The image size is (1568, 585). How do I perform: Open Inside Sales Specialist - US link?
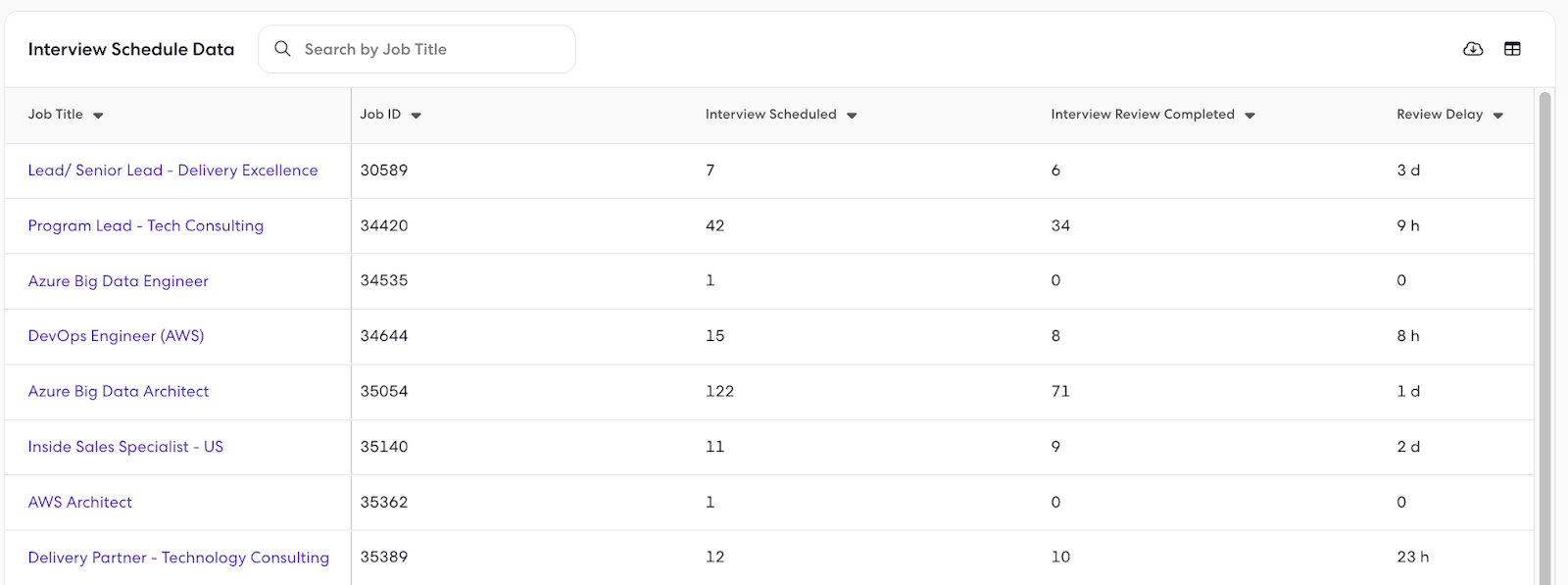pyautogui.click(x=125, y=447)
